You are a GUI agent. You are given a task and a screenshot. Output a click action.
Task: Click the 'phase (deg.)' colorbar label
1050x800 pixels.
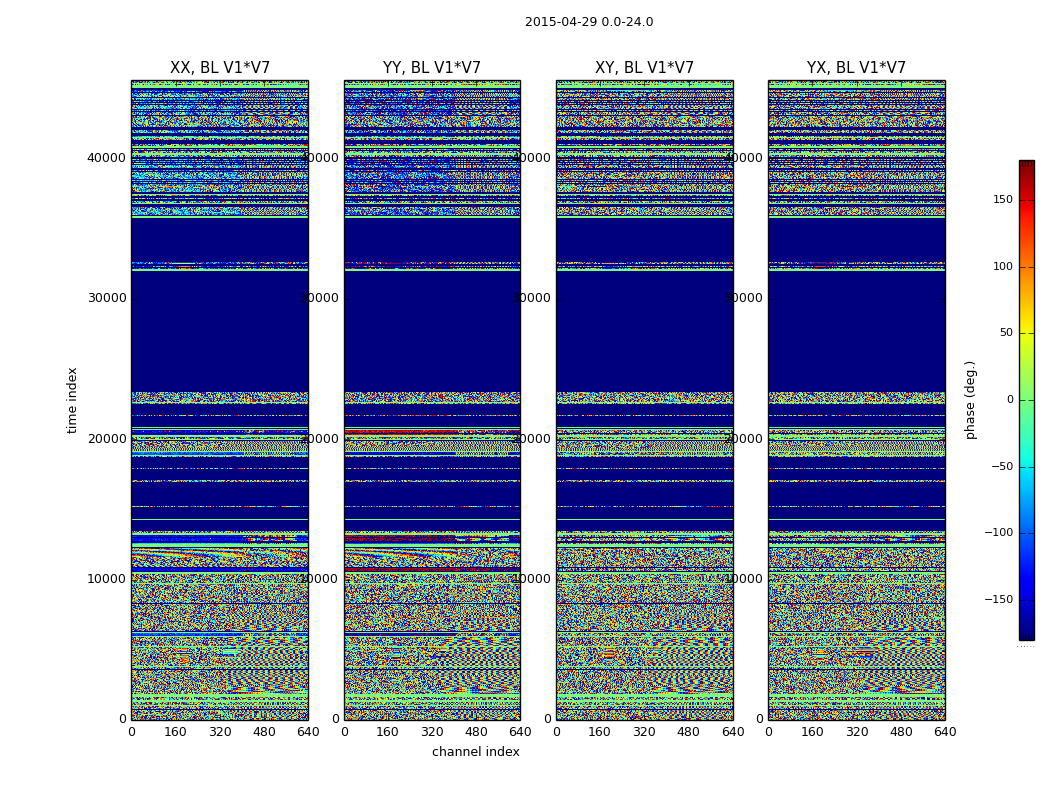(970, 400)
